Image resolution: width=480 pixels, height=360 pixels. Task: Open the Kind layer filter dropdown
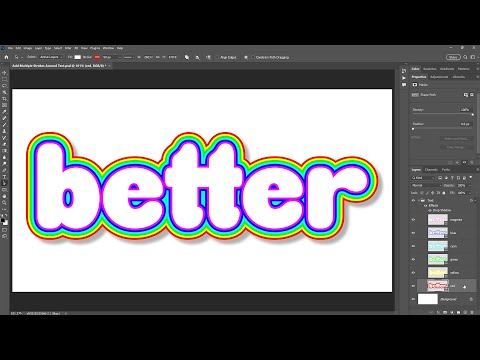point(423,178)
